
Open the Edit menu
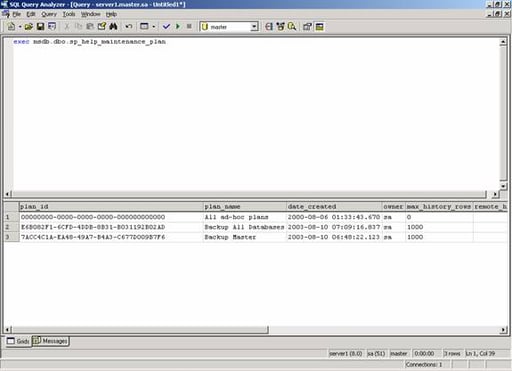pyautogui.click(x=31, y=14)
